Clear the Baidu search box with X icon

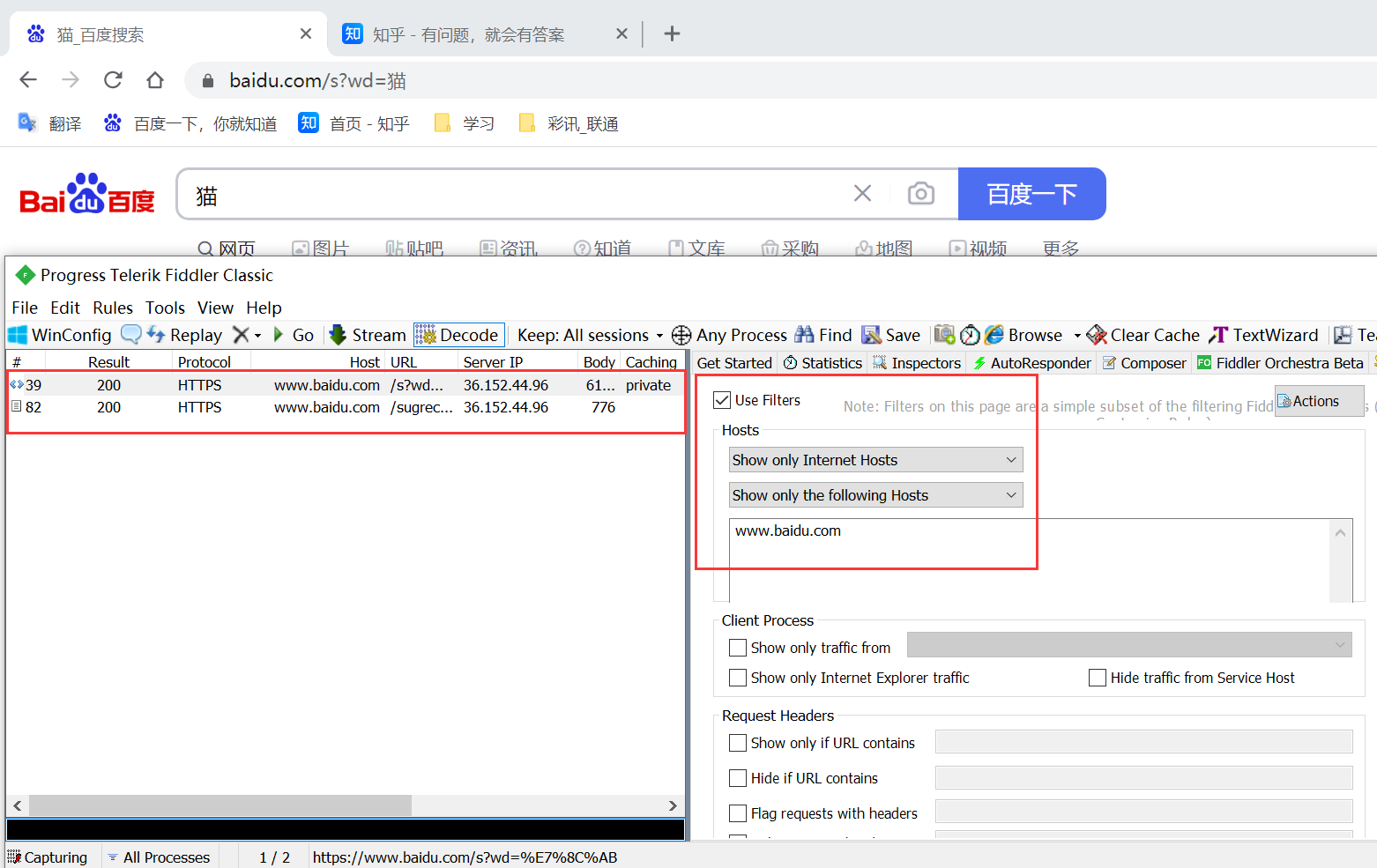click(863, 194)
